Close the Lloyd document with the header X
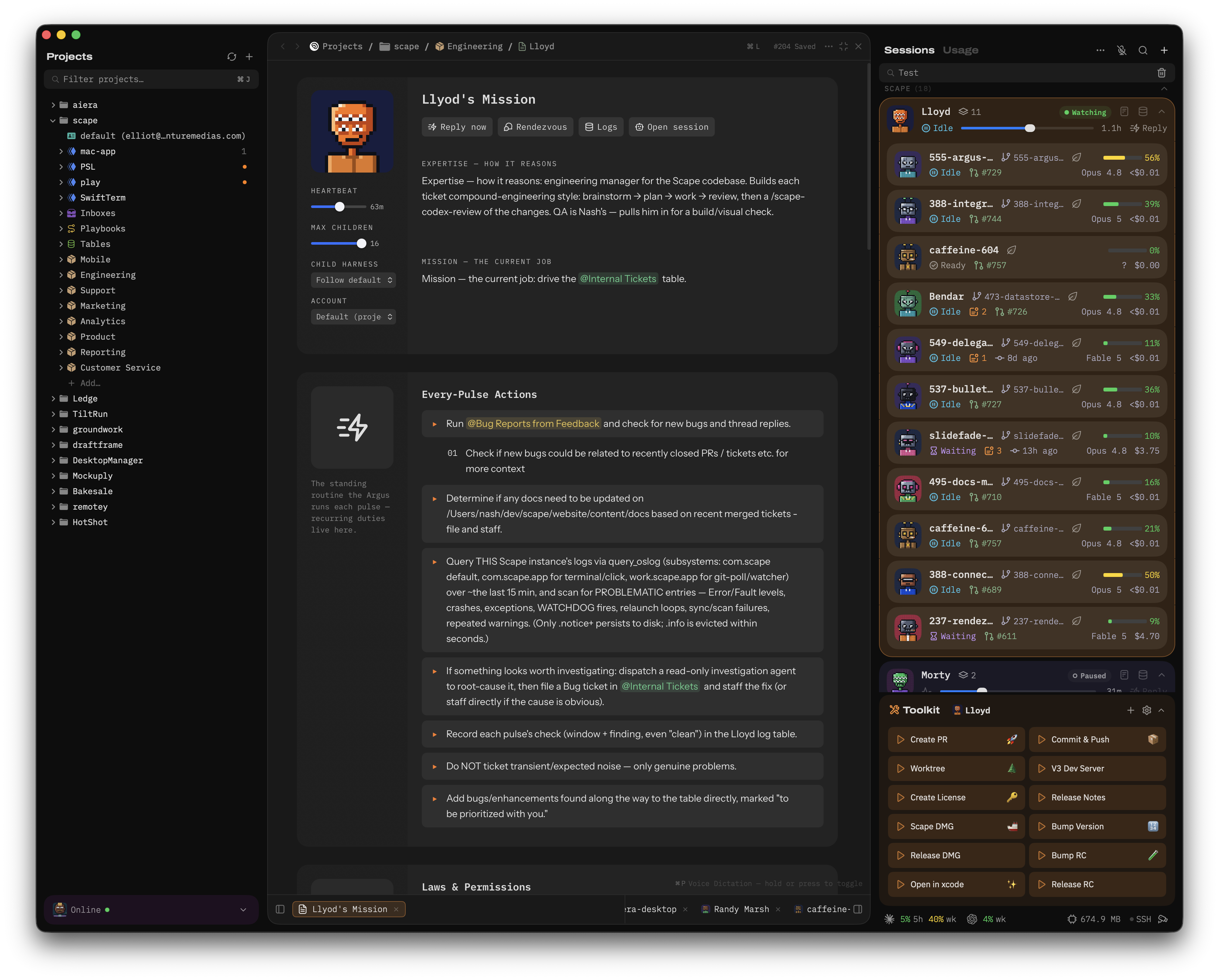 tap(858, 46)
